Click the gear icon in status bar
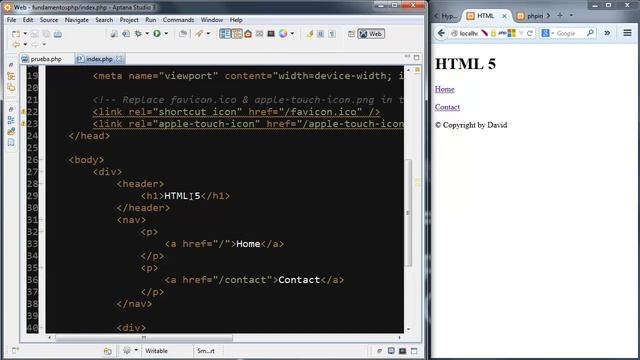 [x=127, y=351]
